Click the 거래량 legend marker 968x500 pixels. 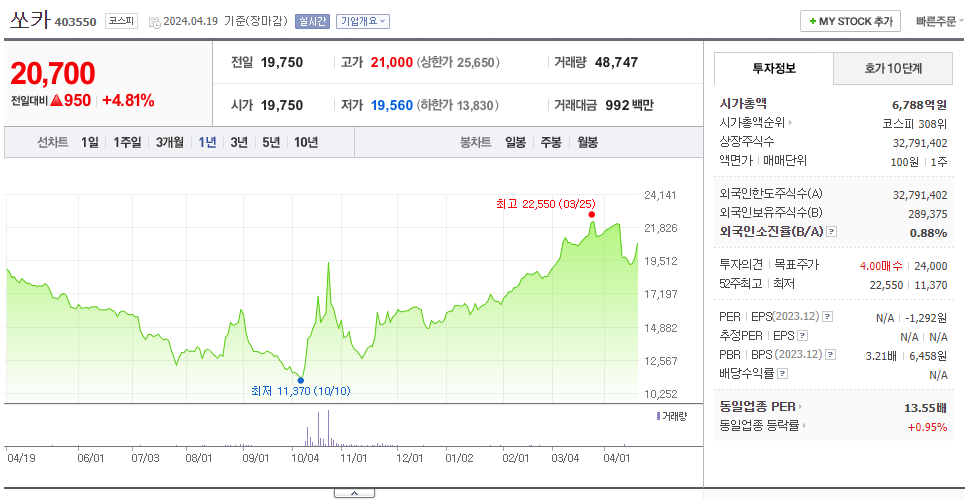pyautogui.click(x=659, y=416)
